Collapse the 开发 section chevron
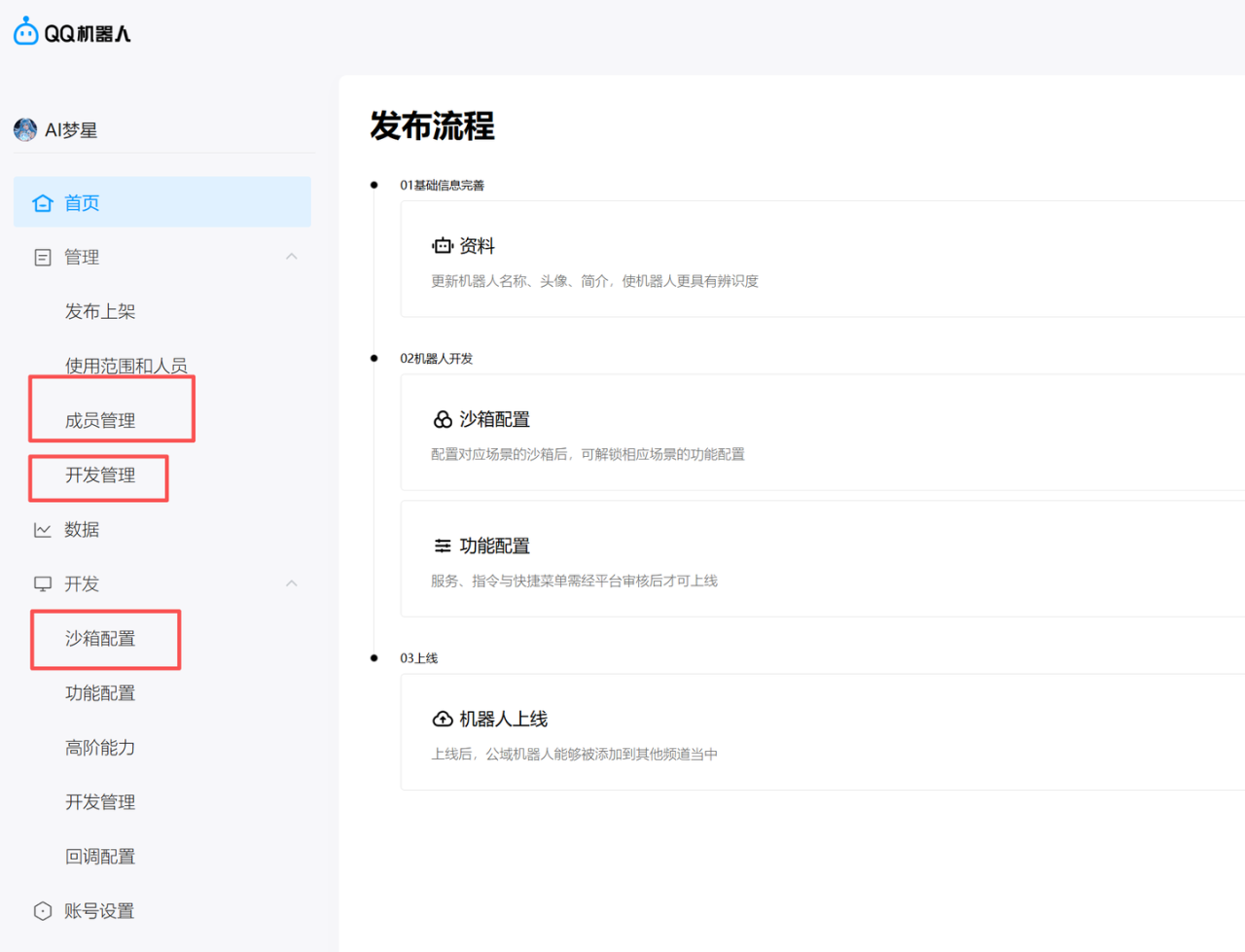 [x=292, y=583]
